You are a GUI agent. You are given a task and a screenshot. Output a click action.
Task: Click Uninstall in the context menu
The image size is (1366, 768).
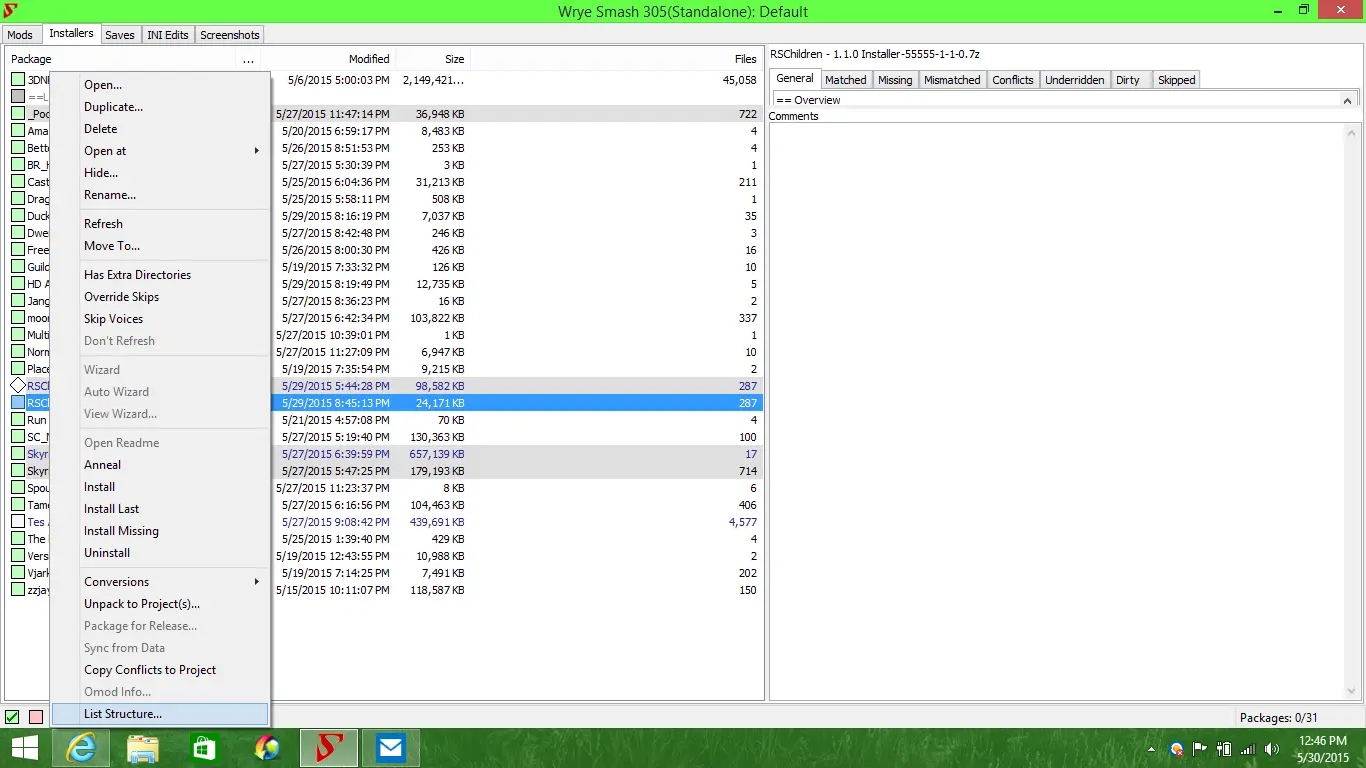(160, 553)
